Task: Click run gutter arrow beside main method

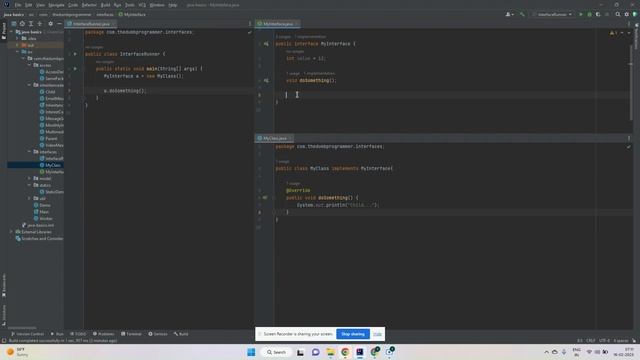Action: (75, 69)
